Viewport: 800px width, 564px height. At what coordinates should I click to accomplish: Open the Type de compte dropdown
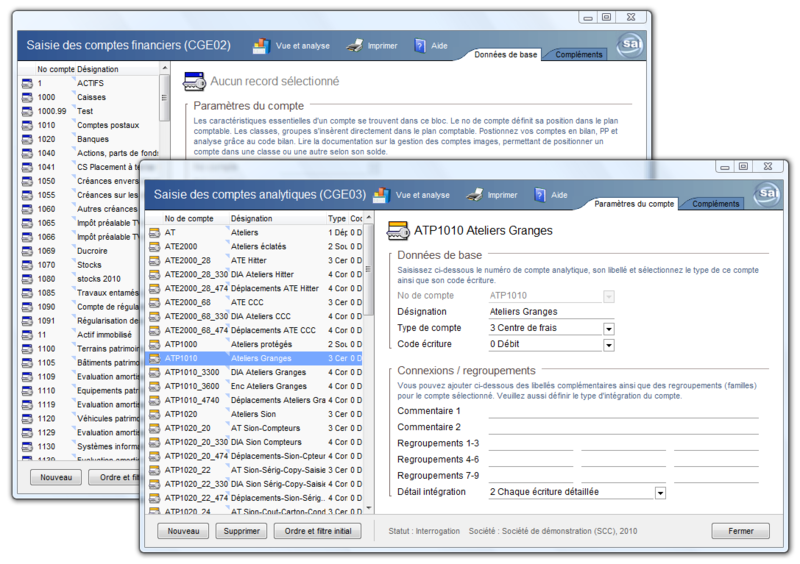click(x=608, y=329)
